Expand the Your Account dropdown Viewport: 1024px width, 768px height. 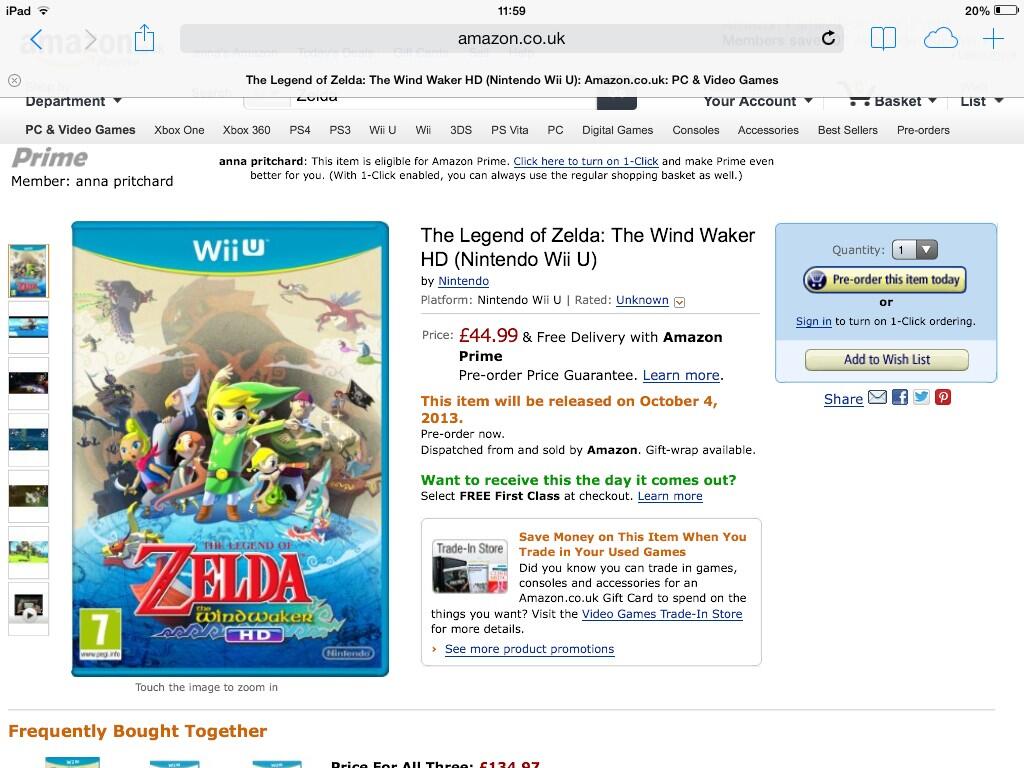tap(758, 101)
